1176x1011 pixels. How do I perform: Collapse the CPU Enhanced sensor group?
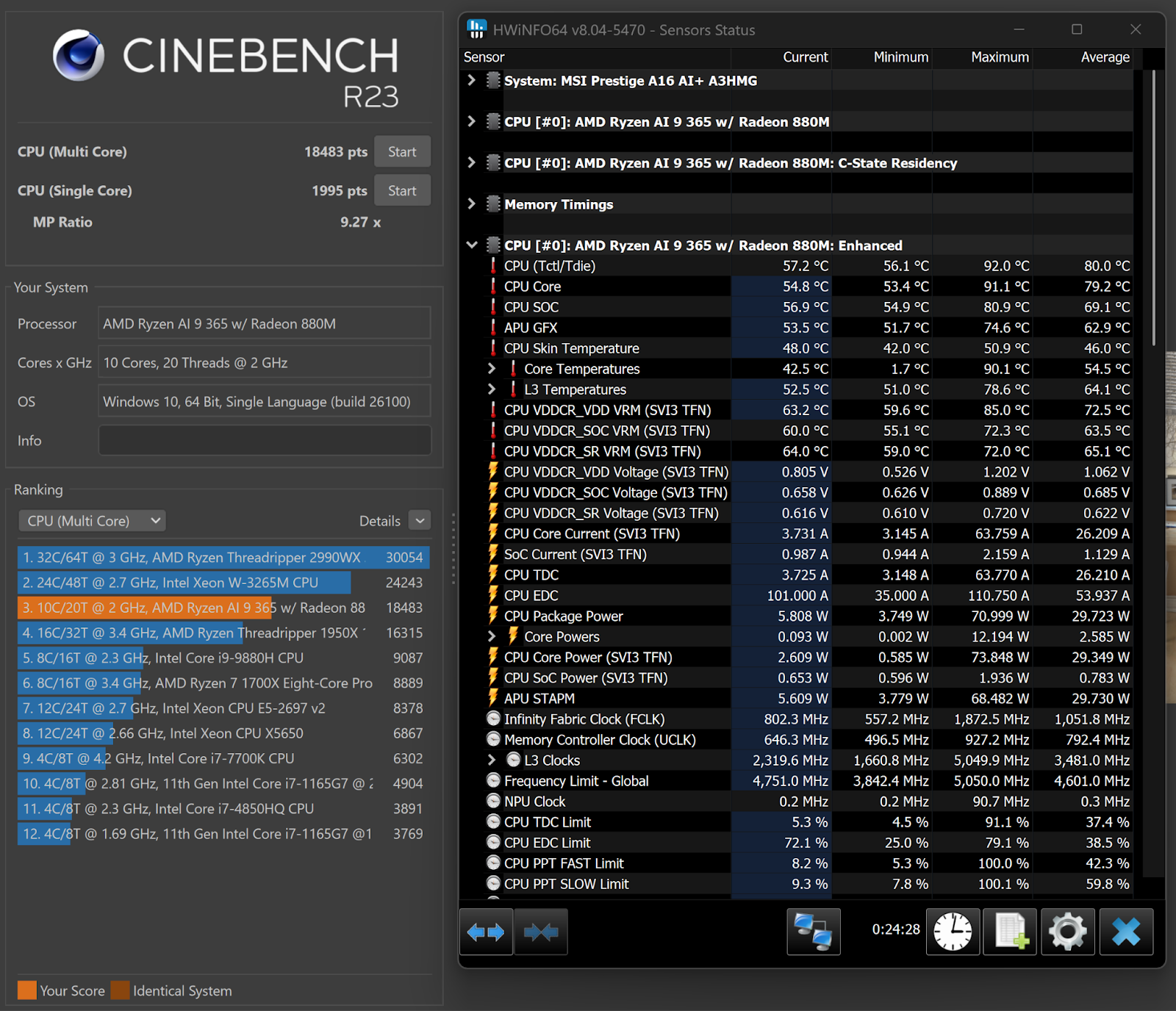(472, 245)
